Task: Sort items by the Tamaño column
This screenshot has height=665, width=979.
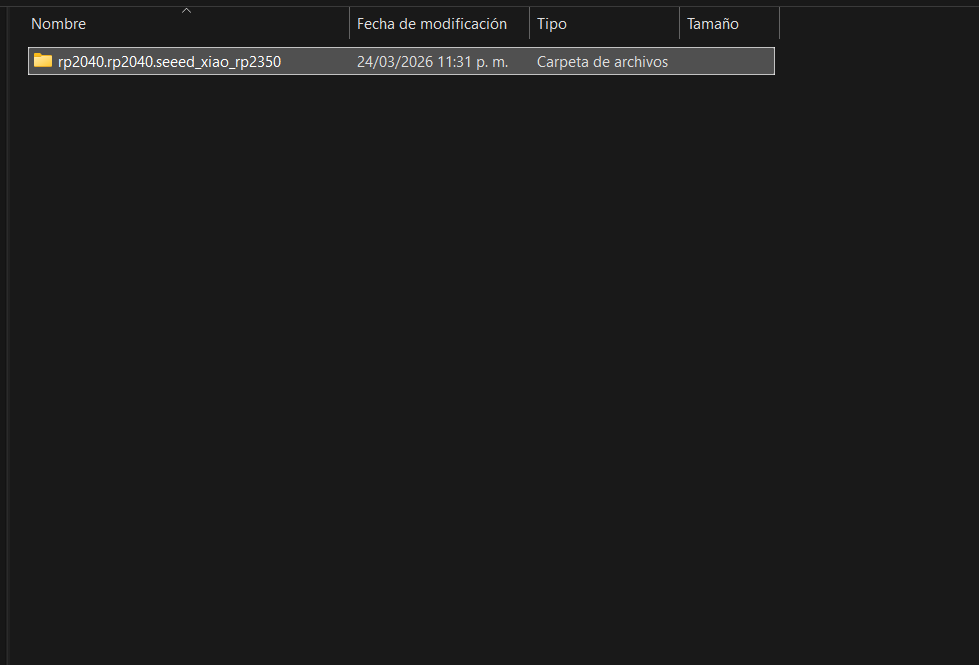Action: (712, 23)
